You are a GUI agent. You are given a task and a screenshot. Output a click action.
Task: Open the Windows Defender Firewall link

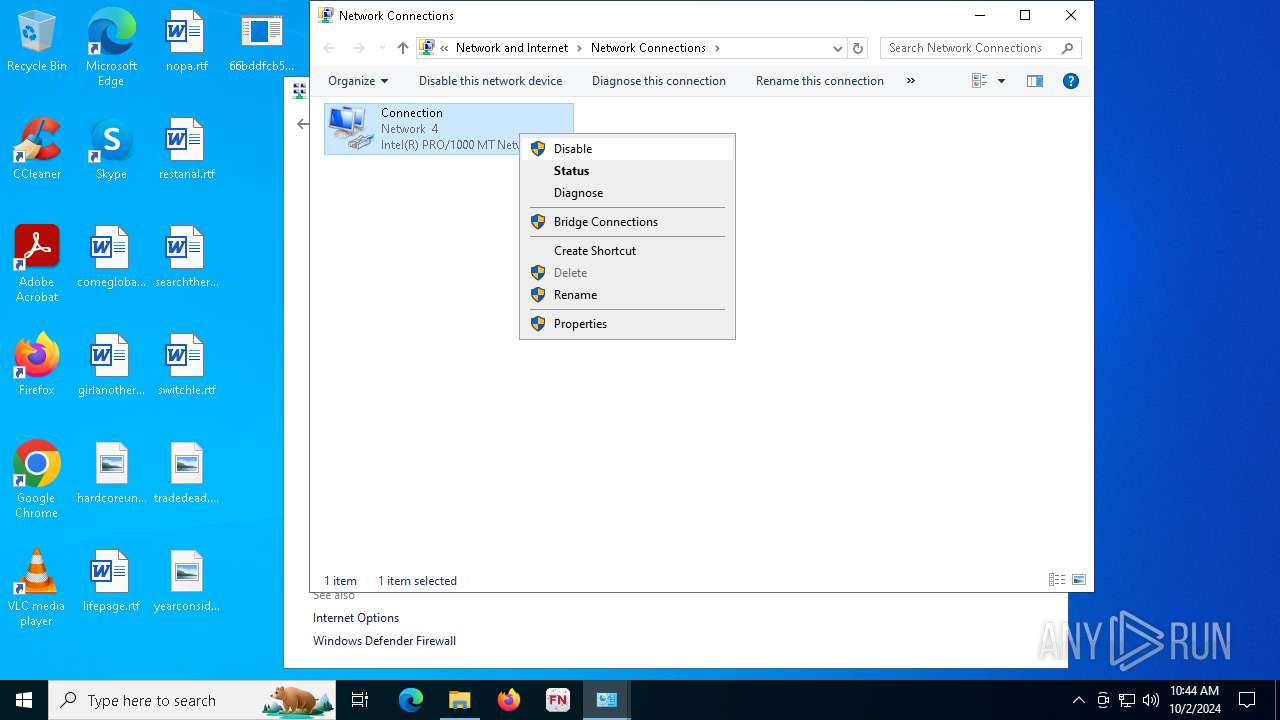[x=384, y=641]
